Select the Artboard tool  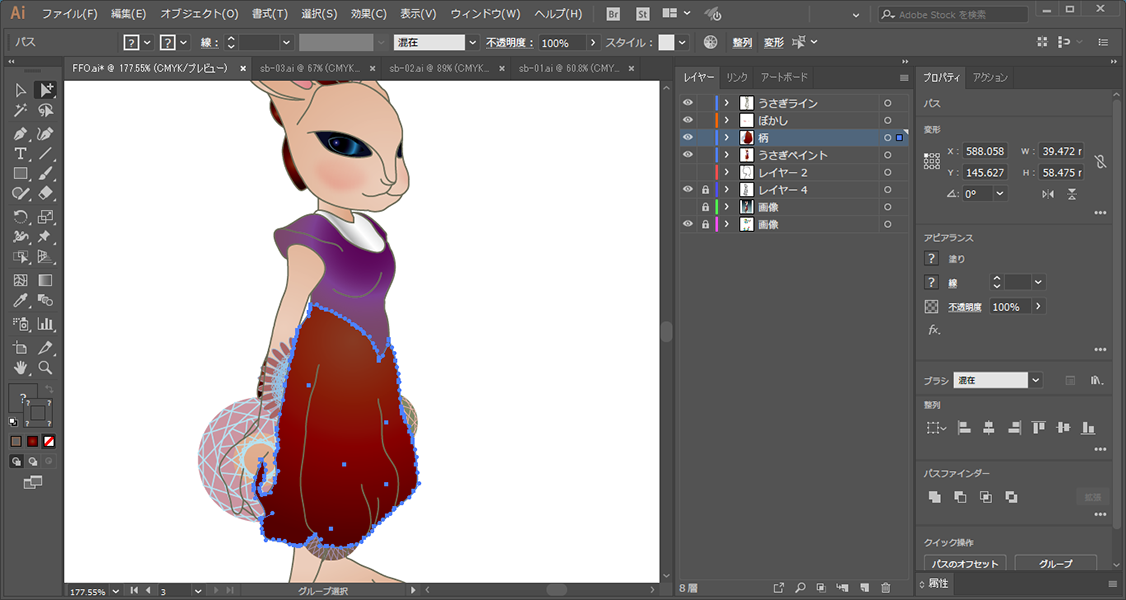point(20,348)
